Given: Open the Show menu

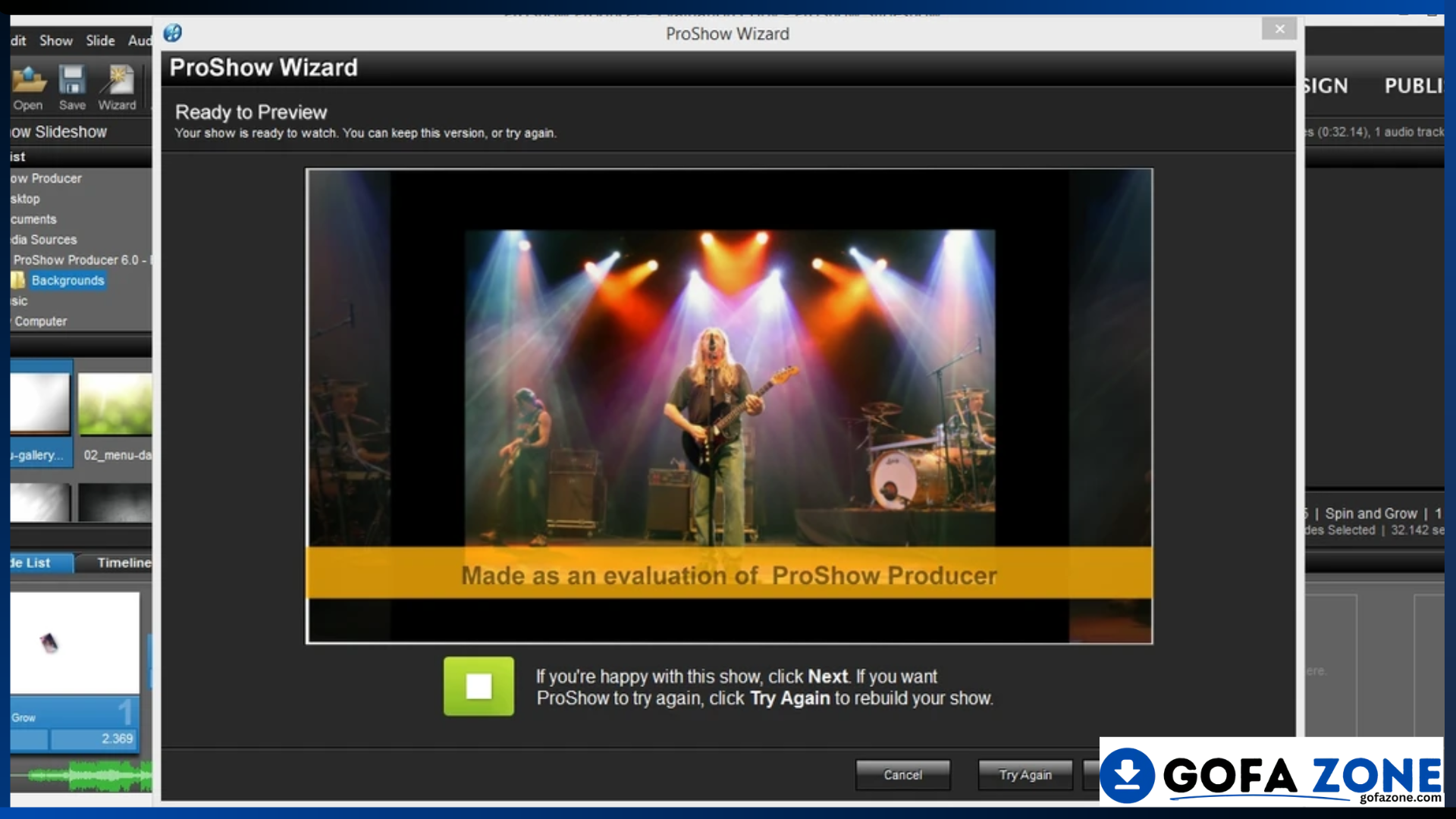Looking at the screenshot, I should (56, 40).
